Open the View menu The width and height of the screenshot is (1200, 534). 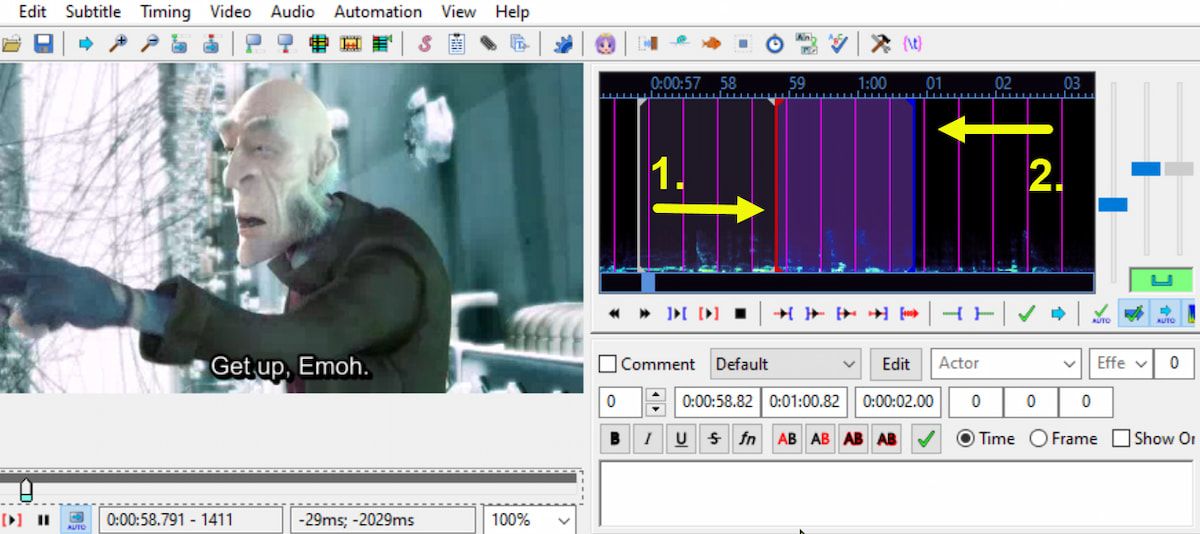pyautogui.click(x=458, y=12)
